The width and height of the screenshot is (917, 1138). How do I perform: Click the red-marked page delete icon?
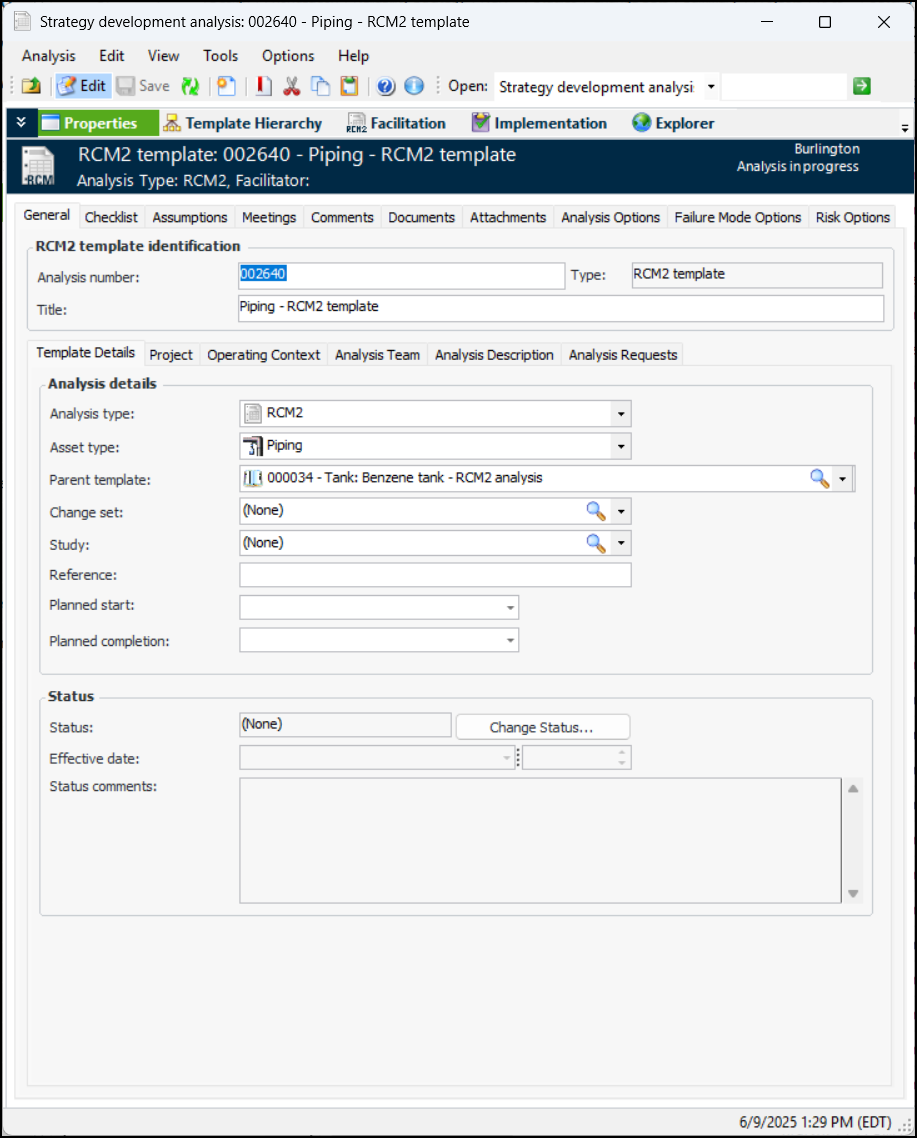coord(264,86)
